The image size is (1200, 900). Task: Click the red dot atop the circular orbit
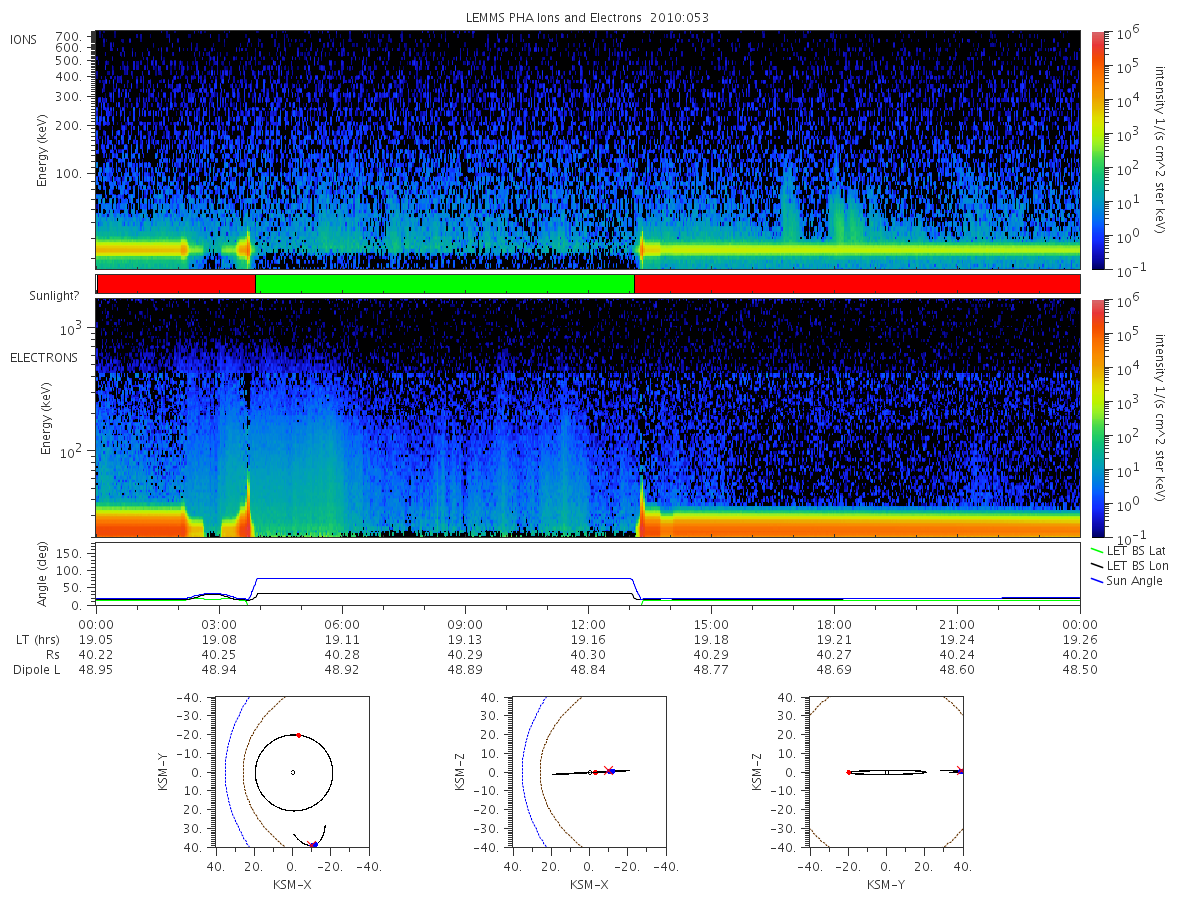click(298, 735)
